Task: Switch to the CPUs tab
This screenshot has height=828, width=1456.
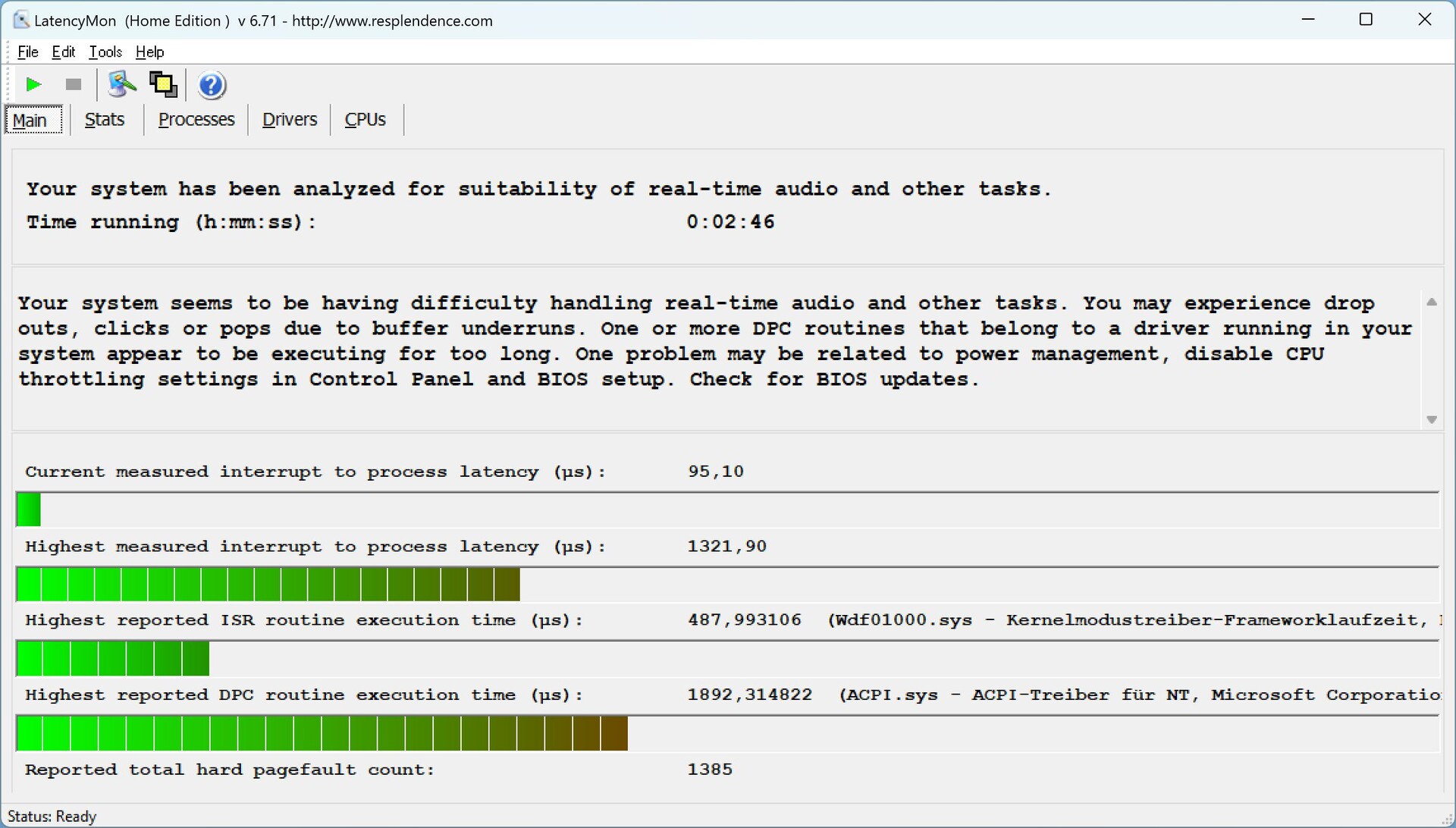Action: click(365, 120)
